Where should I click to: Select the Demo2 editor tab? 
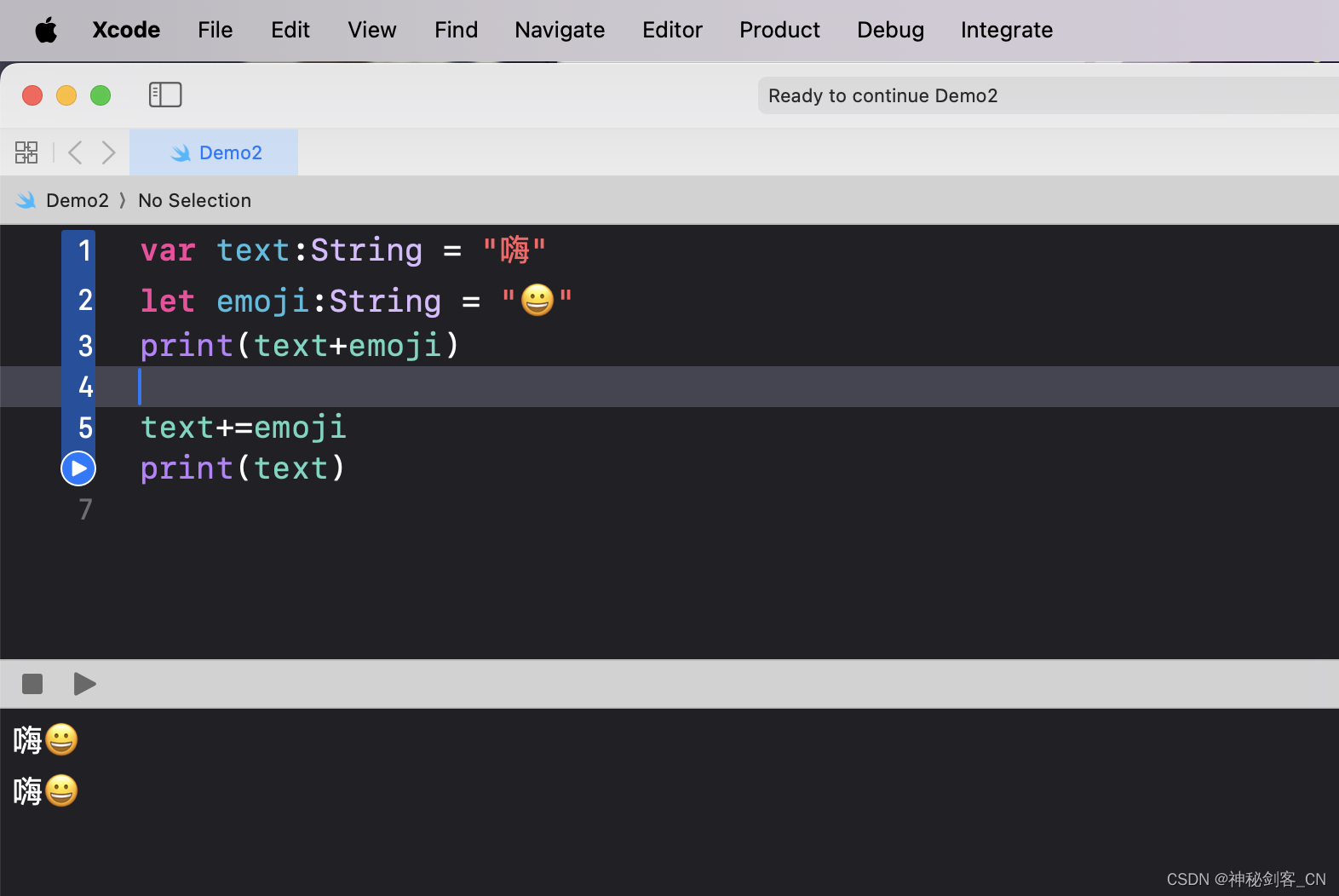[214, 152]
